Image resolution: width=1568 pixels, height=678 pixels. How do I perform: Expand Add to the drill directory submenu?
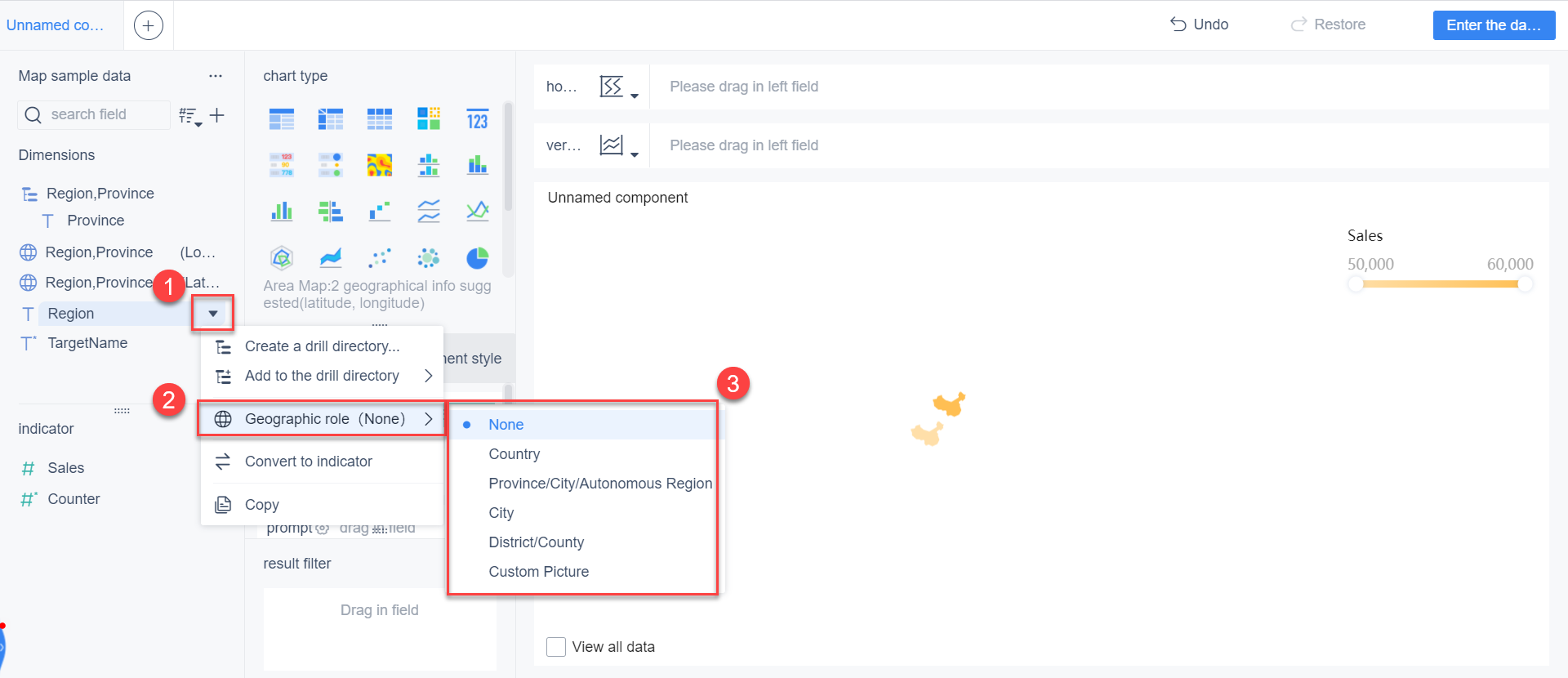[x=323, y=376]
